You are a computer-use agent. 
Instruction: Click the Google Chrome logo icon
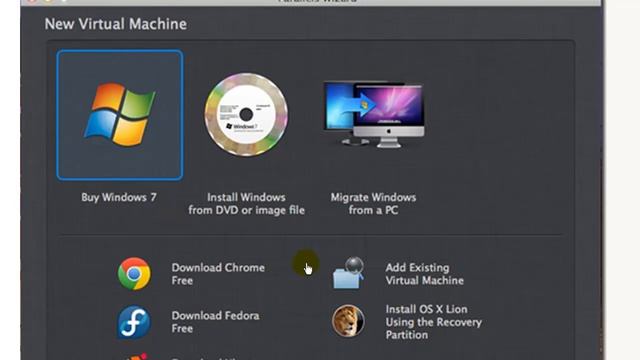(x=134, y=274)
